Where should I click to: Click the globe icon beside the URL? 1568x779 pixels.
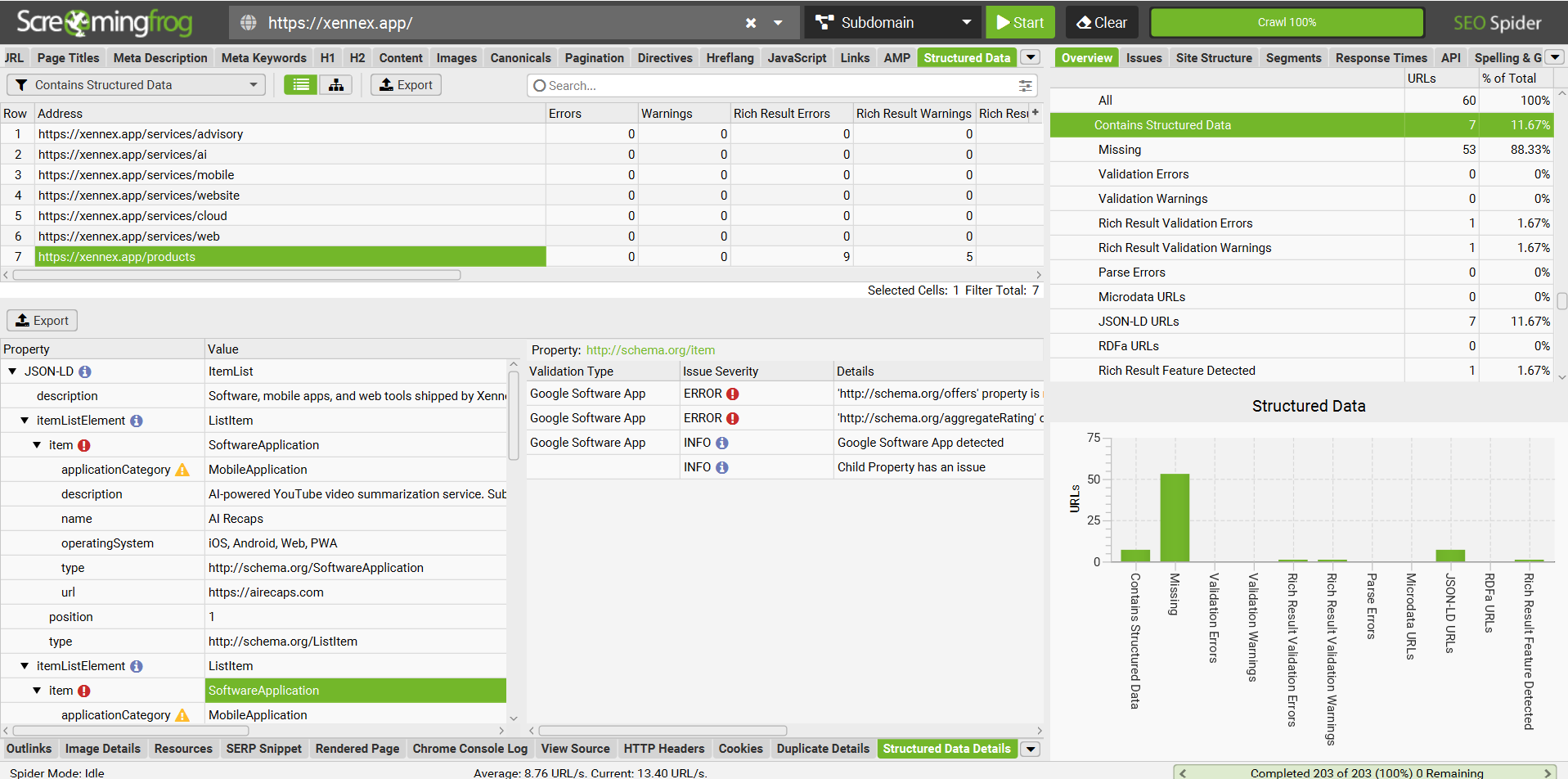(249, 23)
